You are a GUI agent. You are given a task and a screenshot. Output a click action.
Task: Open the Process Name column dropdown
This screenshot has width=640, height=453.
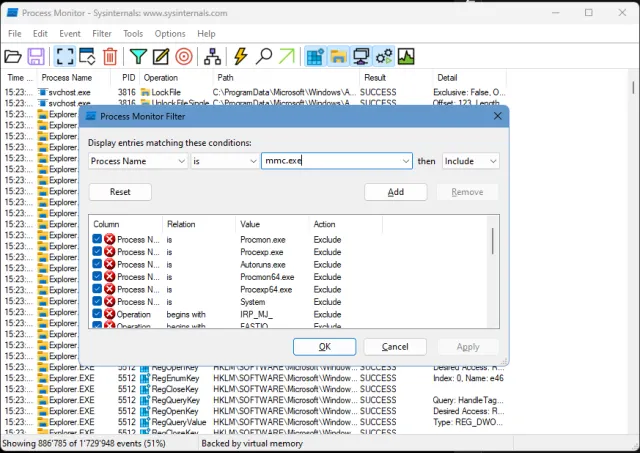[181, 161]
